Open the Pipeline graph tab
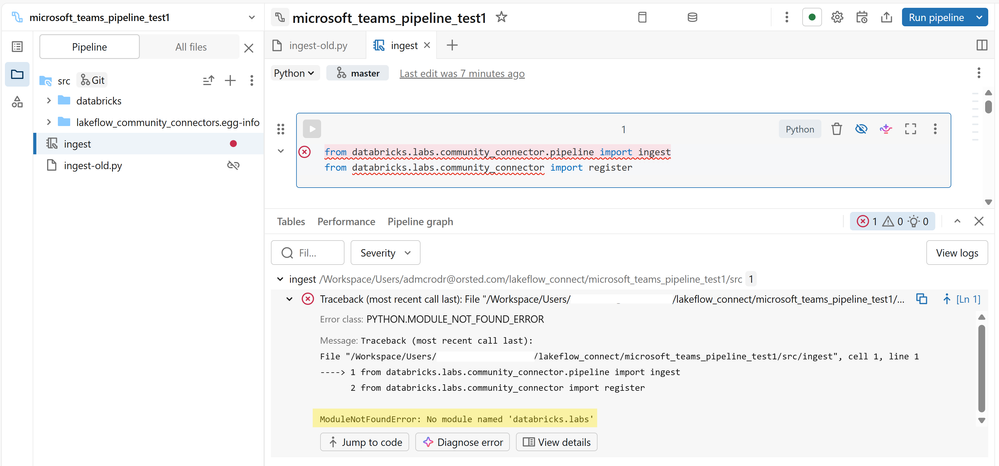Viewport: 999px width, 466px height. click(x=420, y=222)
